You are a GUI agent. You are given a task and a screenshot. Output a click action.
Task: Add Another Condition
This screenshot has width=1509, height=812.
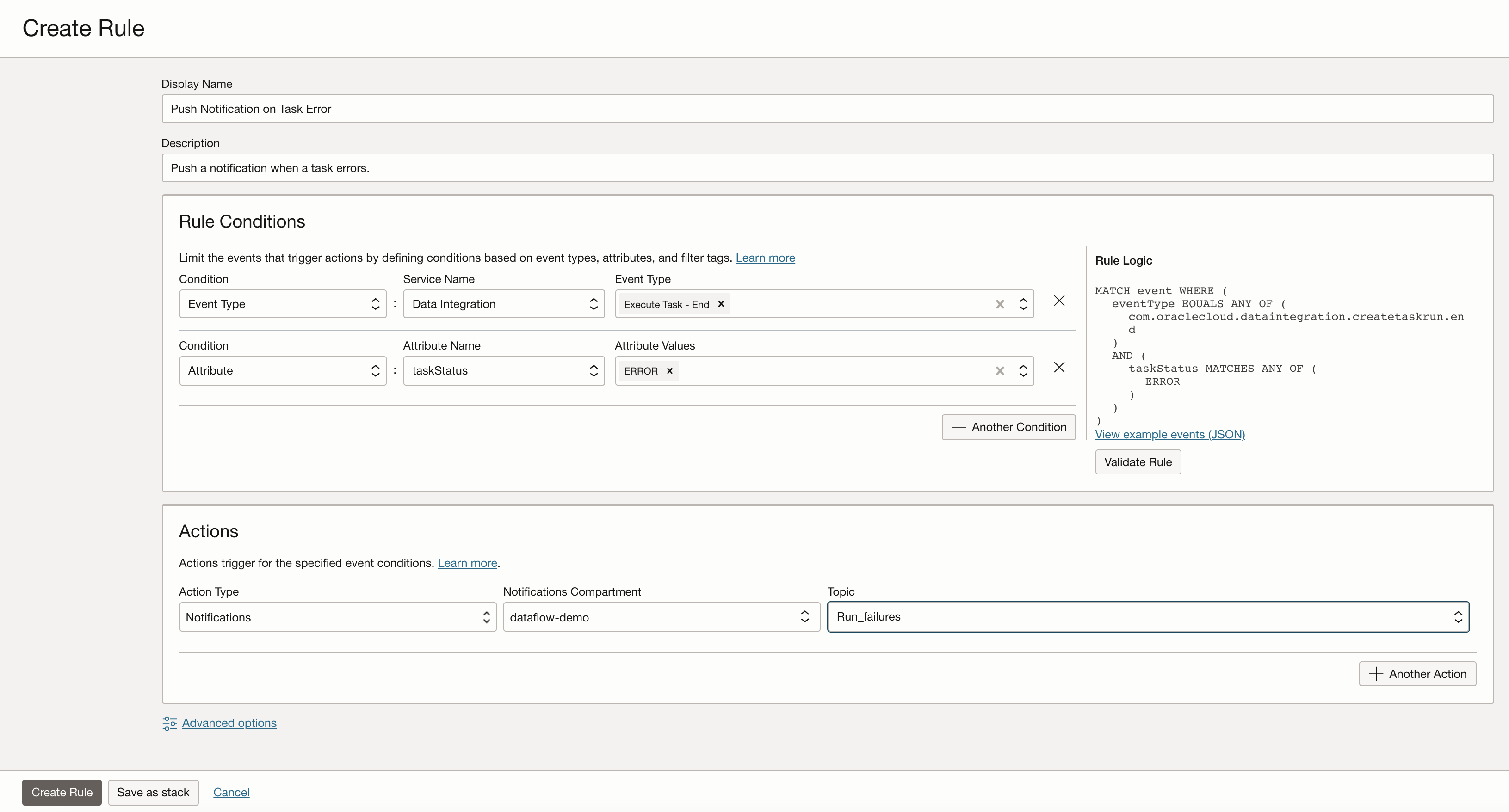pyautogui.click(x=1008, y=427)
